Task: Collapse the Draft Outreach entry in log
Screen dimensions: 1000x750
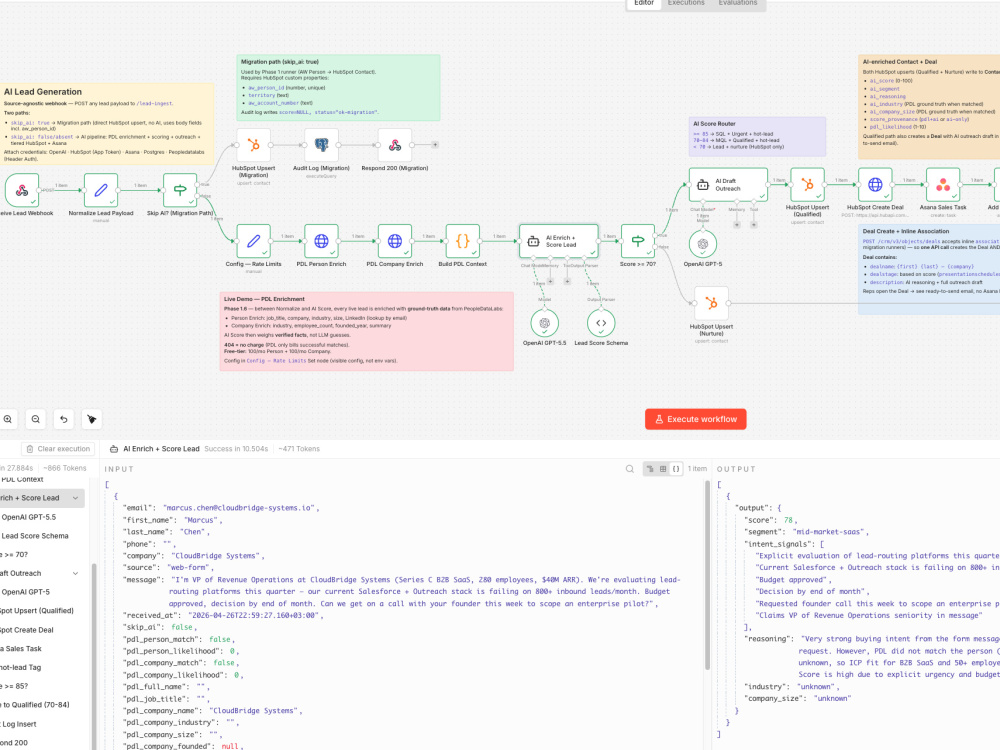Action: click(75, 573)
